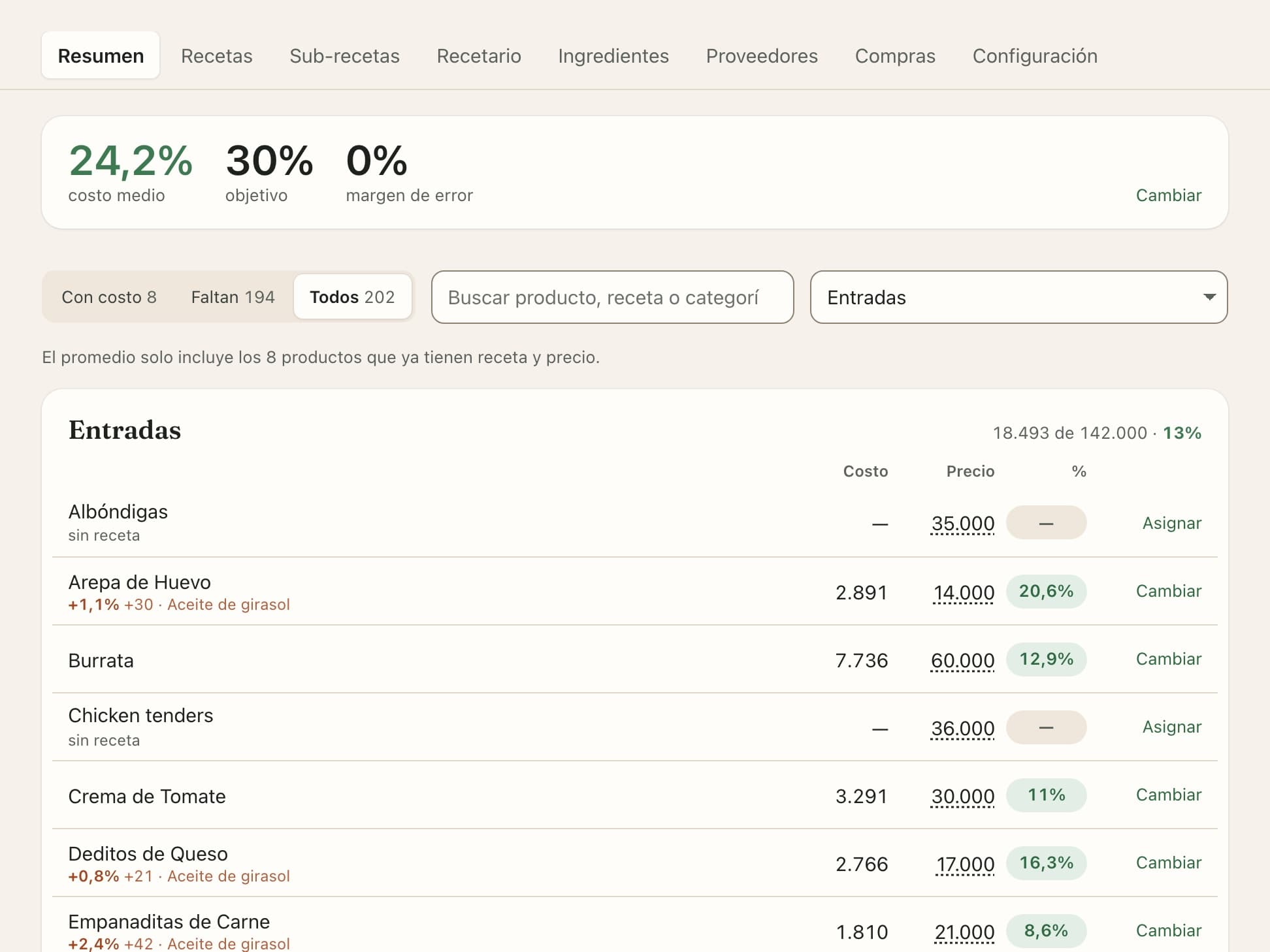Click the 0% margen de error value
Image resolution: width=1270 pixels, height=952 pixels.
pos(376,161)
